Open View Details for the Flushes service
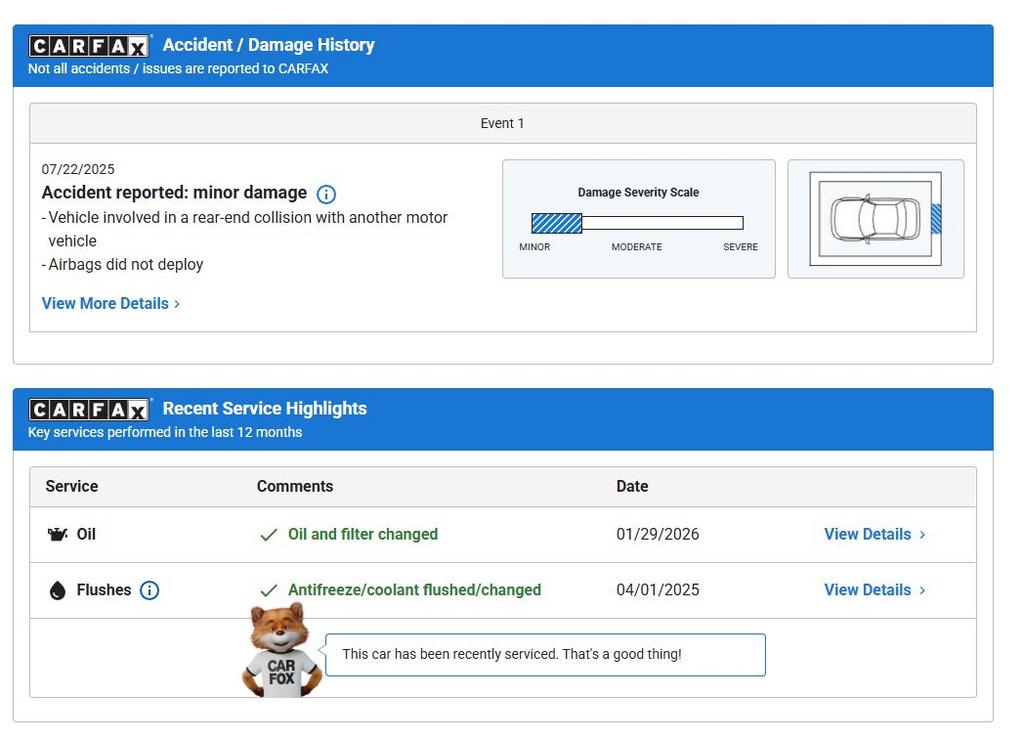Screen dimensions: 1024x740 (x=867, y=591)
